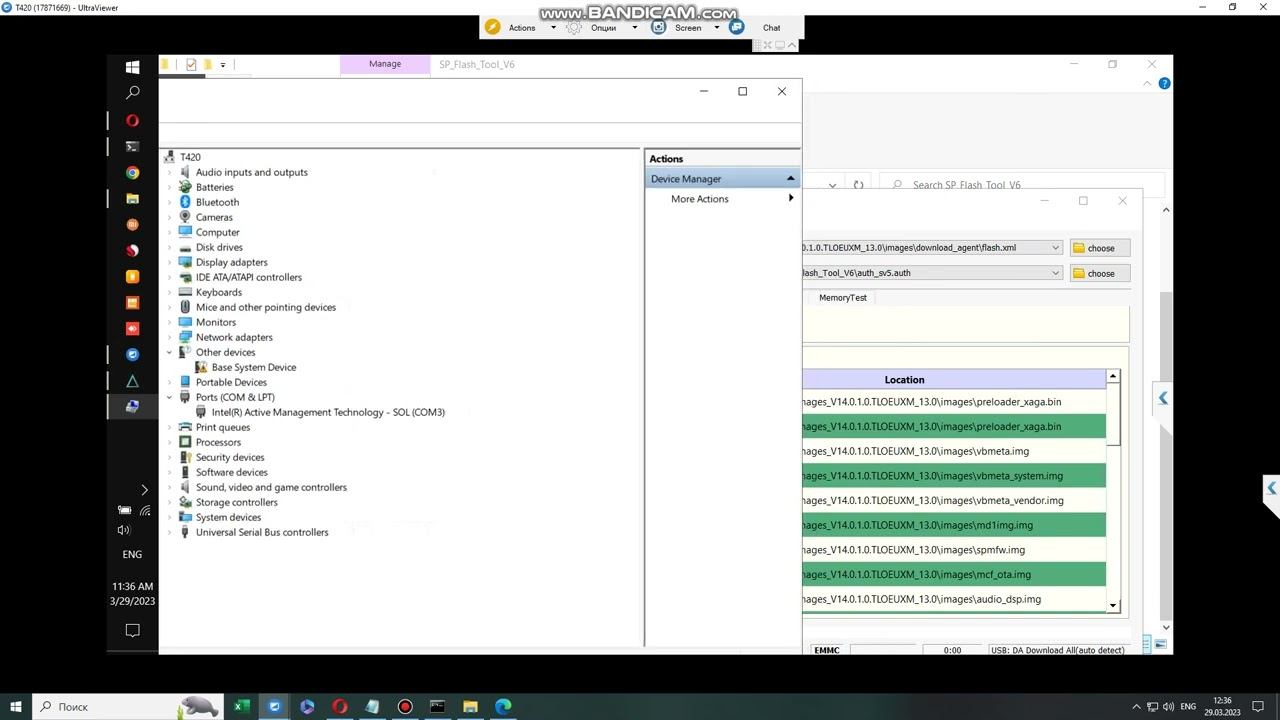Click the Disk drives icon
This screenshot has width=1280, height=720.
[x=185, y=247]
